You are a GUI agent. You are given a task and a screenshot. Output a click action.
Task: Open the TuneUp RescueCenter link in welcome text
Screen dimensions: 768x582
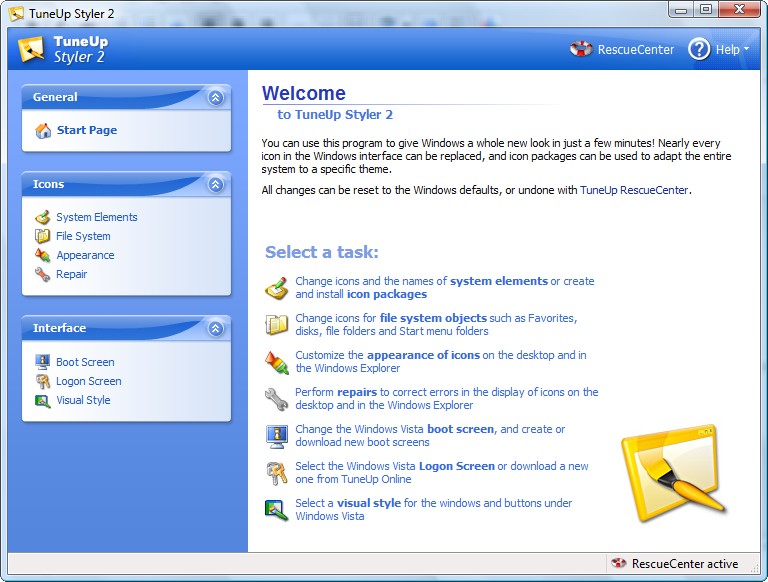(634, 190)
